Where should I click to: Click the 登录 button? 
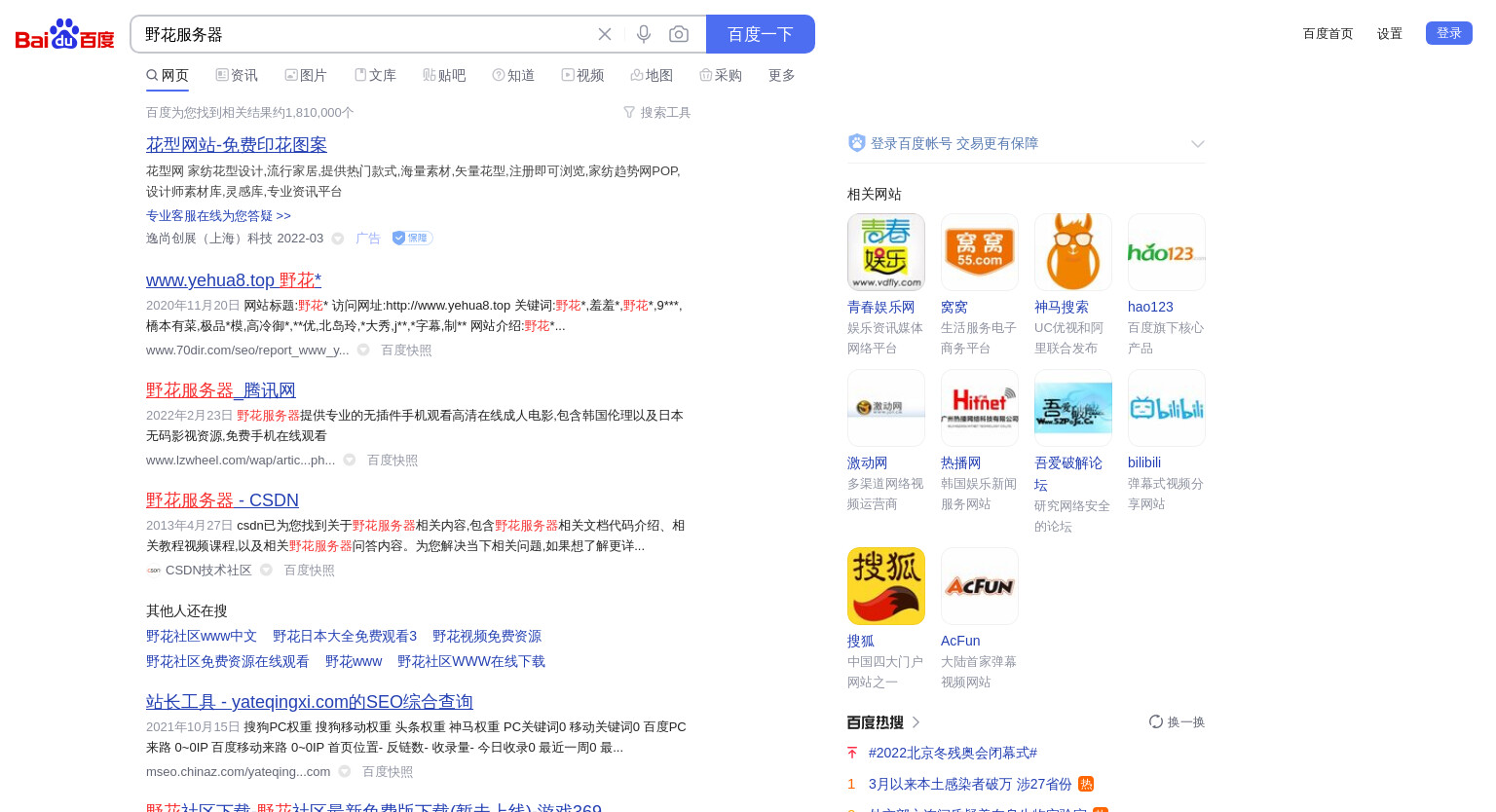1449,33
